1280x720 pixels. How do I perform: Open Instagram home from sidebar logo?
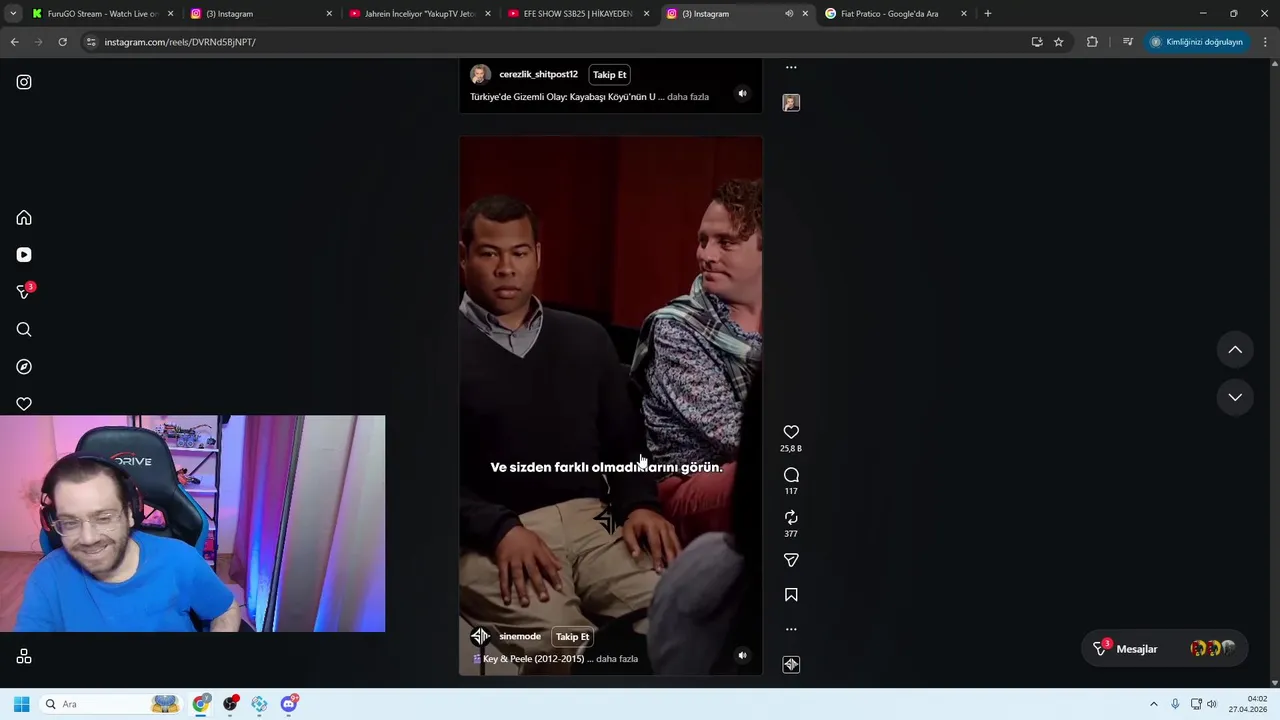[24, 82]
